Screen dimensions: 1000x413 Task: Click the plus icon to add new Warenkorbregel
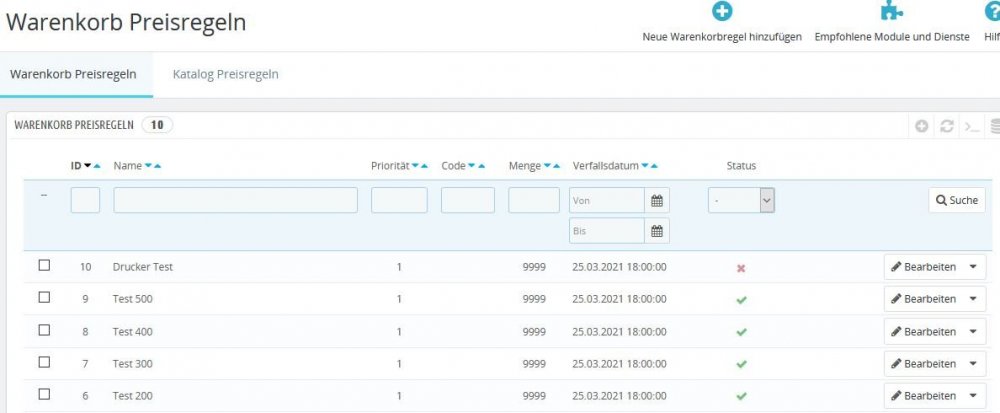(722, 11)
